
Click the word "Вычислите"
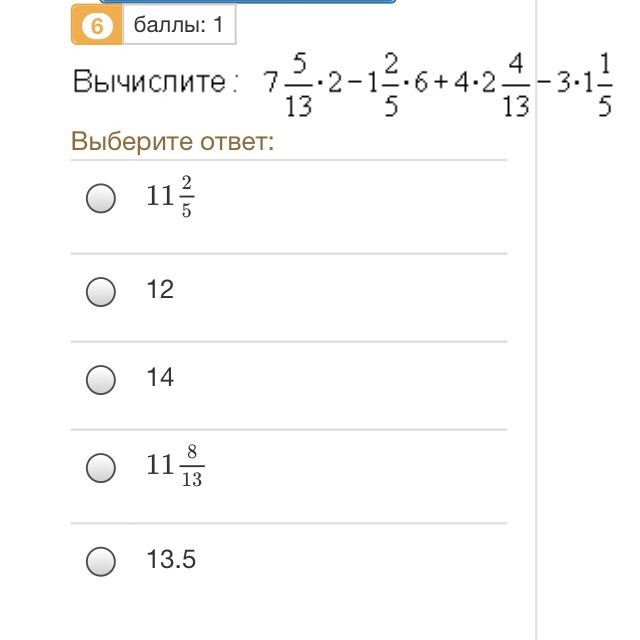click(x=150, y=83)
